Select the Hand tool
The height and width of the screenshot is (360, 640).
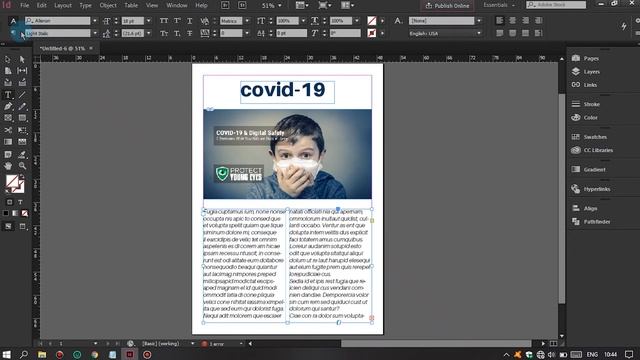pos(8,166)
